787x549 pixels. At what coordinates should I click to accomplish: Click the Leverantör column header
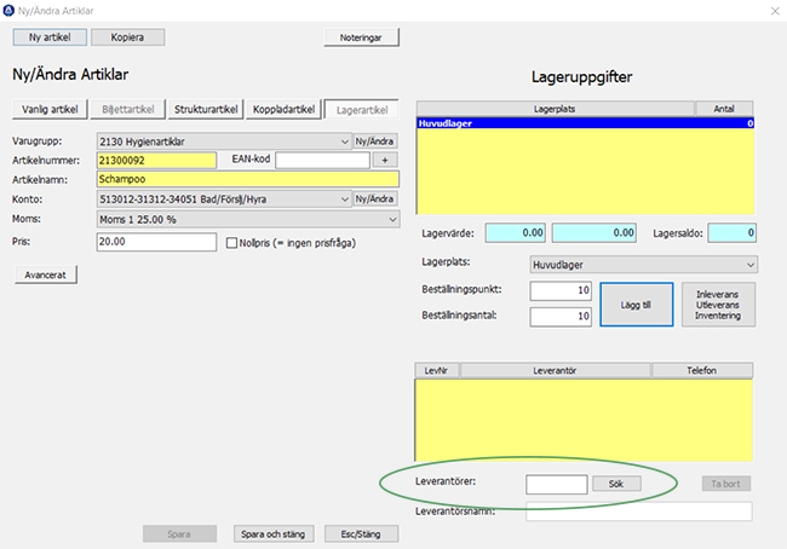click(555, 371)
